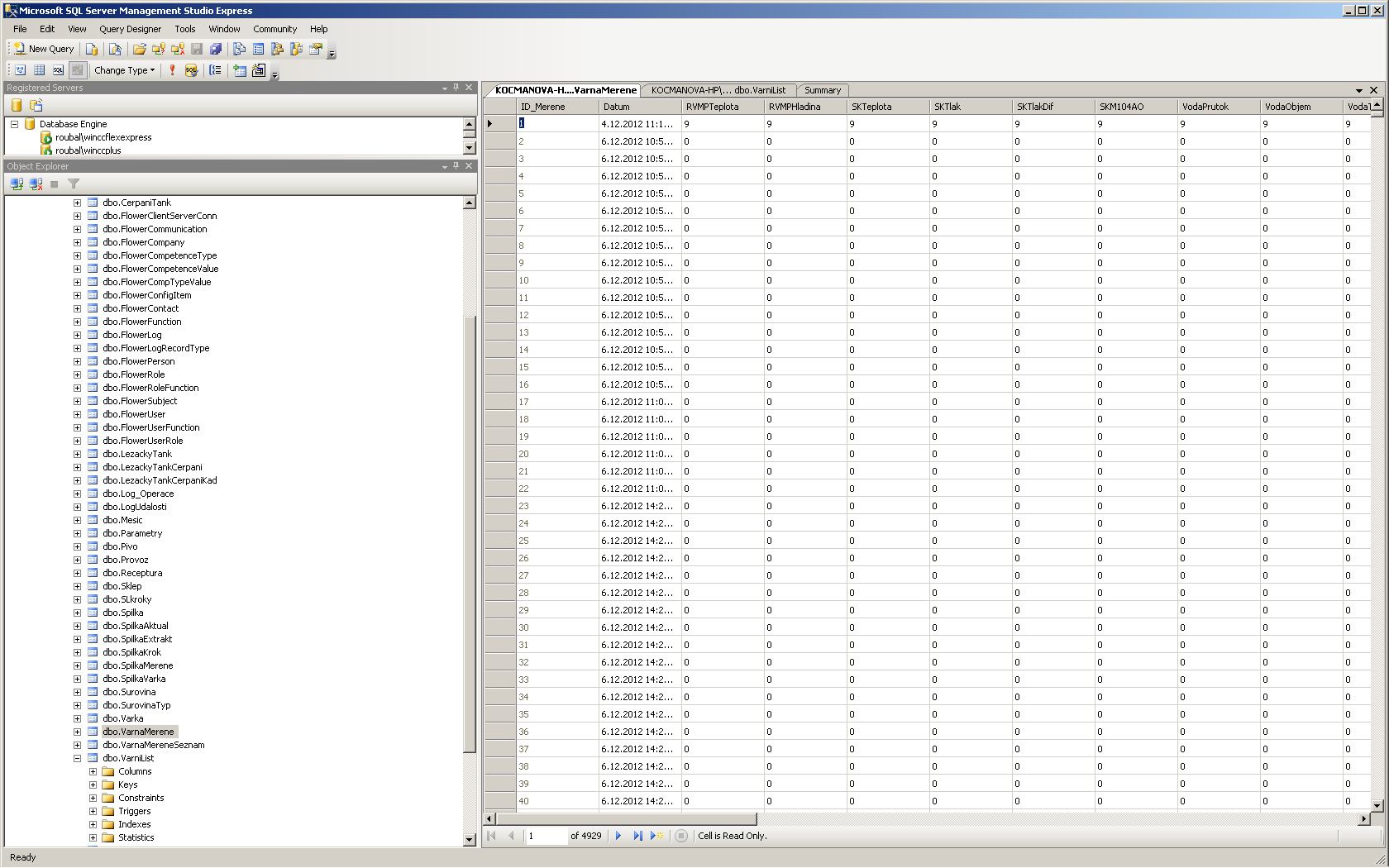Click the VodaPrutok column header
The height and width of the screenshot is (868, 1389).
(1219, 107)
